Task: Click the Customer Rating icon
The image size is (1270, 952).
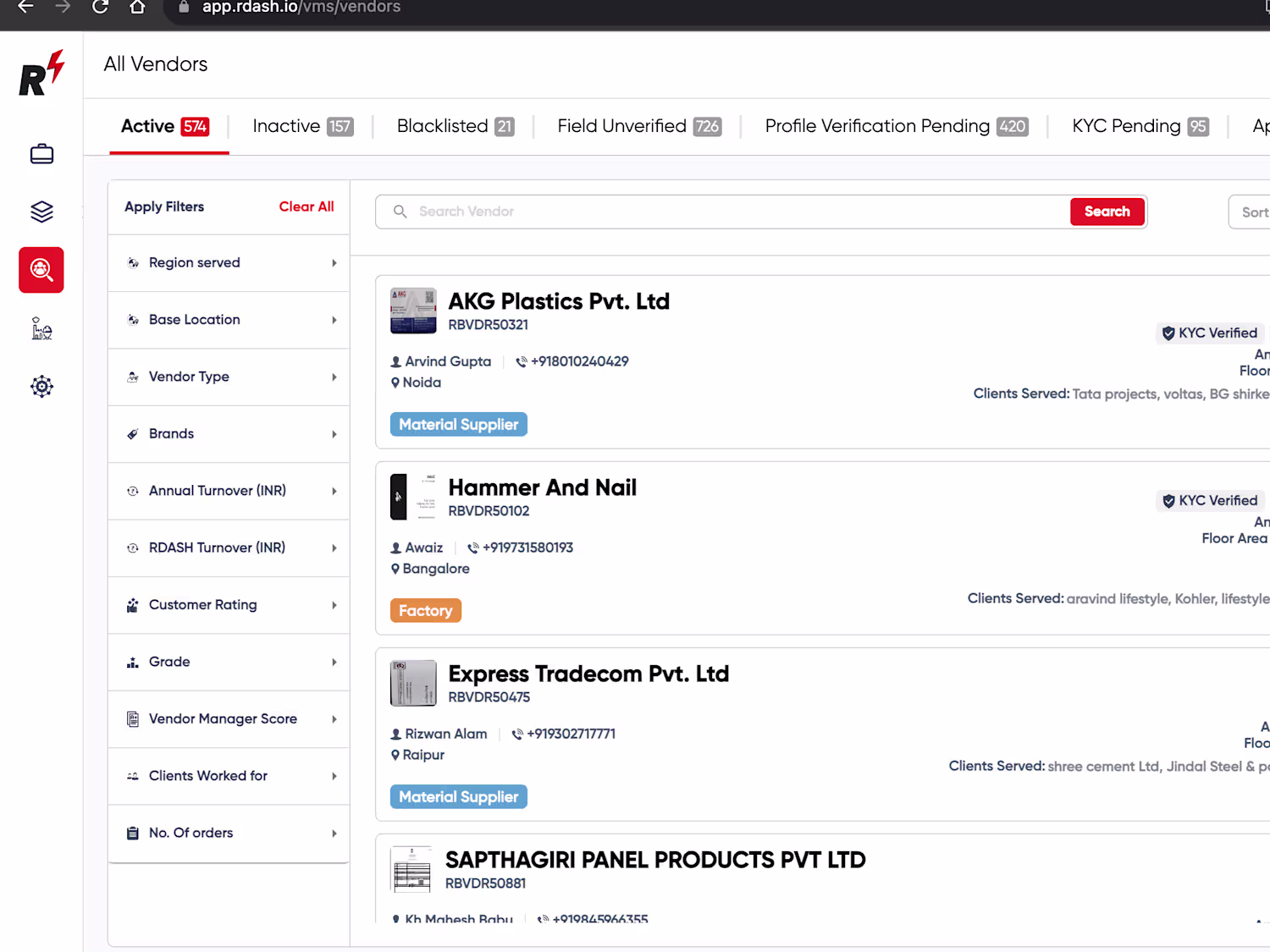Action: pyautogui.click(x=133, y=605)
